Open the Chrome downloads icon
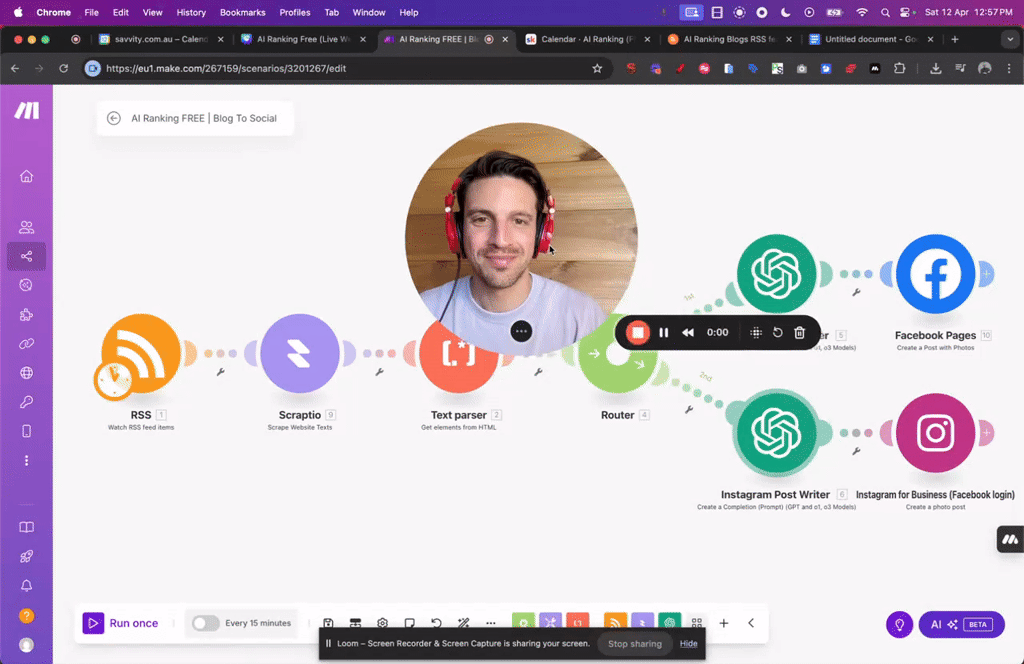1024x664 pixels. (x=935, y=68)
